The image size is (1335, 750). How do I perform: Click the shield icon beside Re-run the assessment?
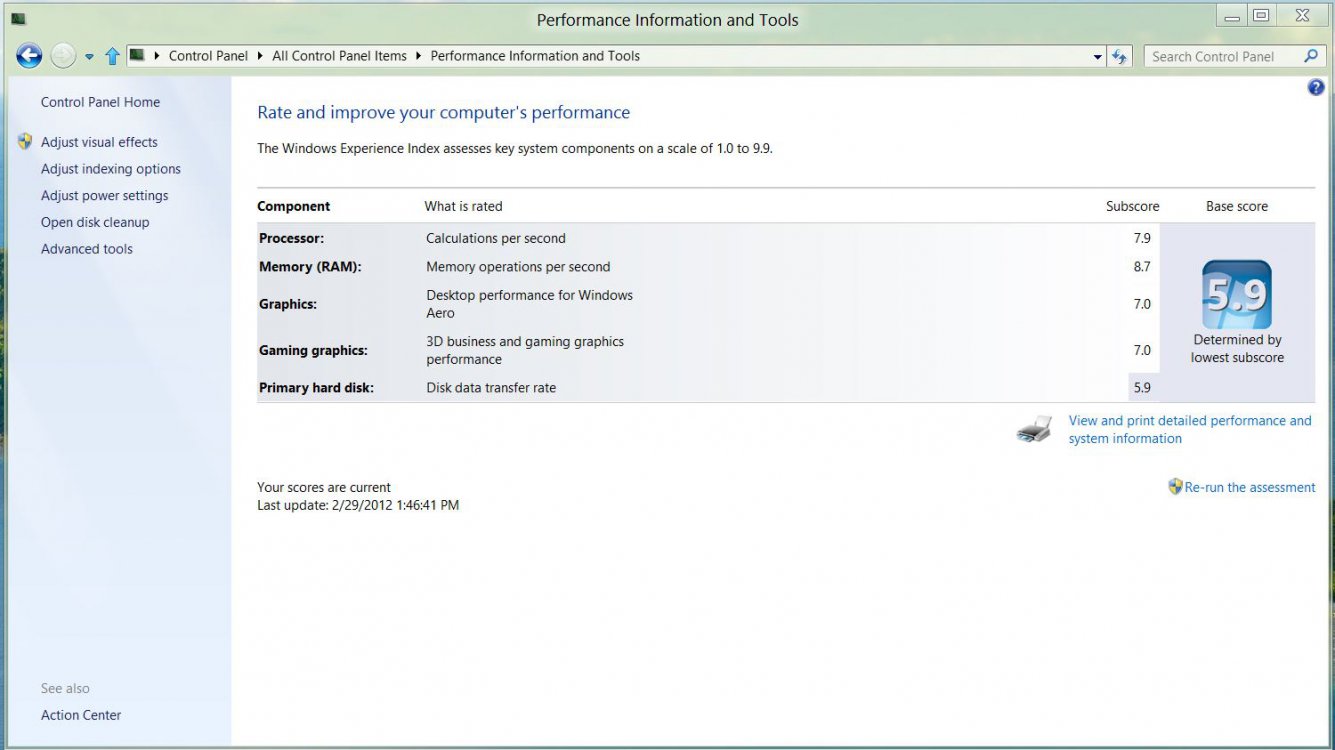pos(1175,487)
